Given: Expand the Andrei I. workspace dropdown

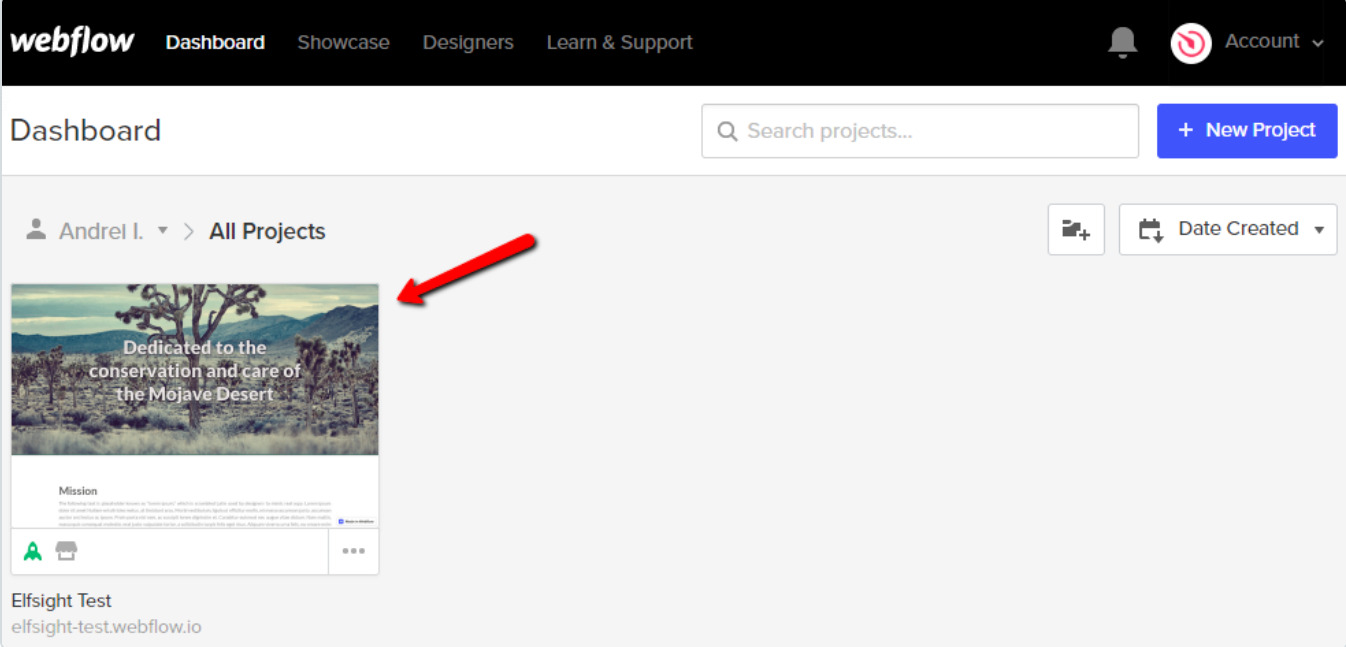Looking at the screenshot, I should pos(163,231).
